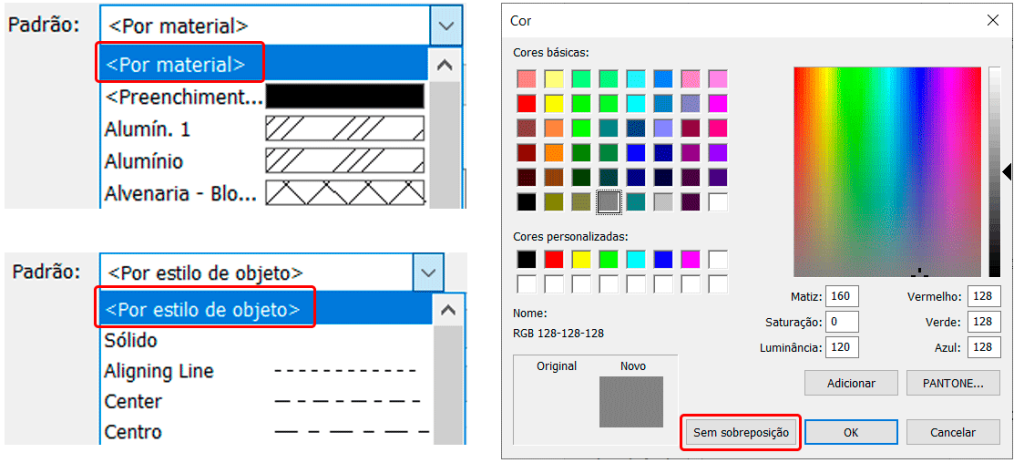The width and height of the screenshot is (1024, 463).
Task: Select the orange swatch in basic colors
Action: [x=554, y=152]
